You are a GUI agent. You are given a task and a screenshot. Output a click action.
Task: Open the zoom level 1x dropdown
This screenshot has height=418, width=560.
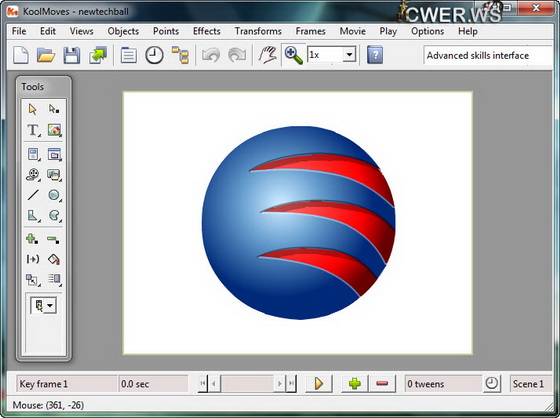pyautogui.click(x=349, y=55)
